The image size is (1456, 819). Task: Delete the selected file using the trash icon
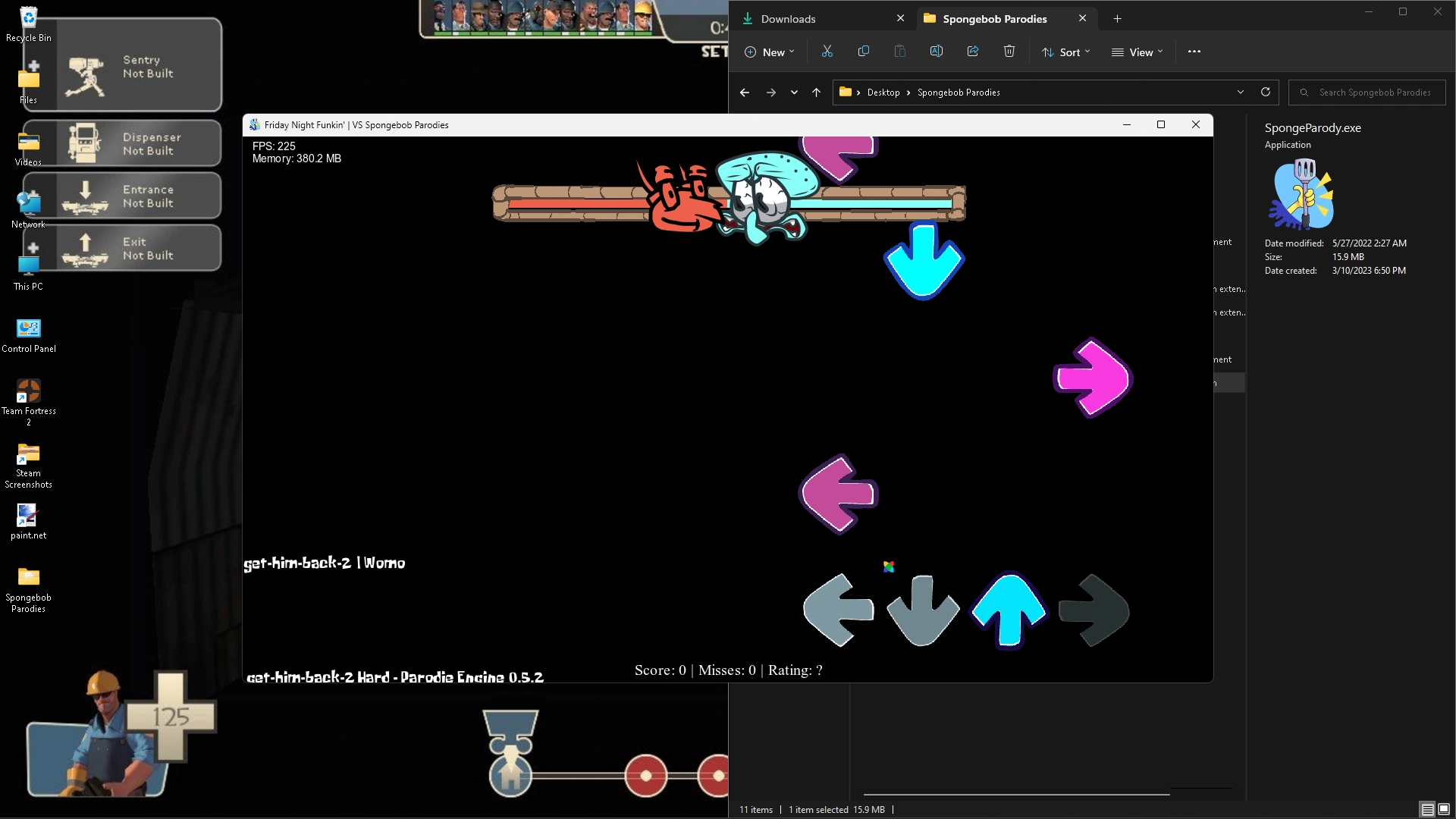point(1009,51)
